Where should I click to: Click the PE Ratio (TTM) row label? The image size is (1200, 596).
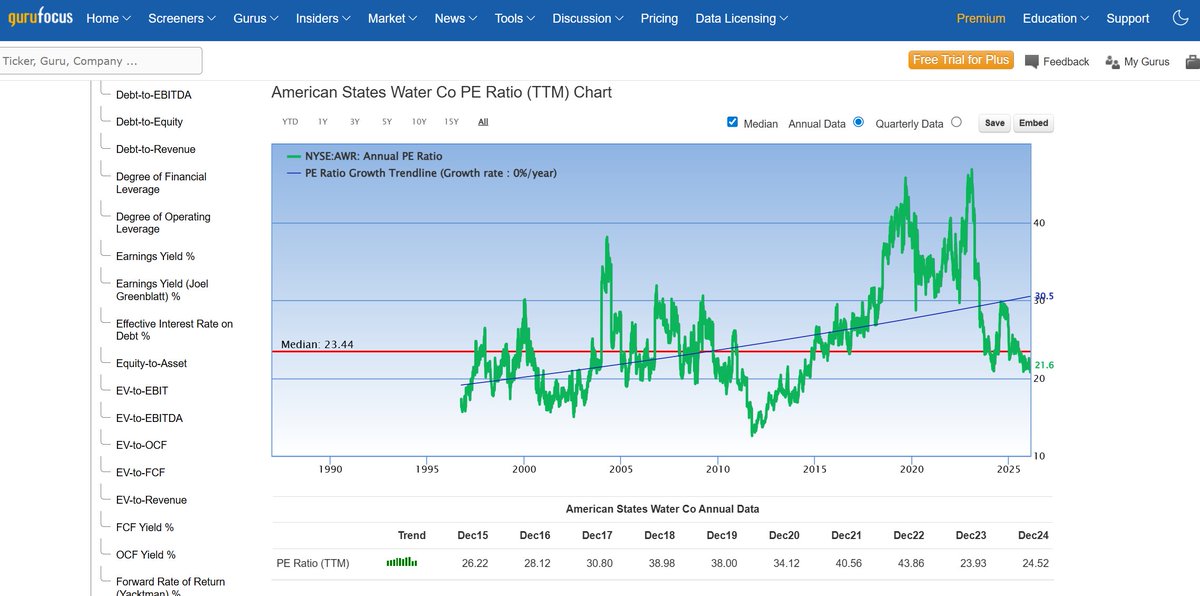coord(313,563)
